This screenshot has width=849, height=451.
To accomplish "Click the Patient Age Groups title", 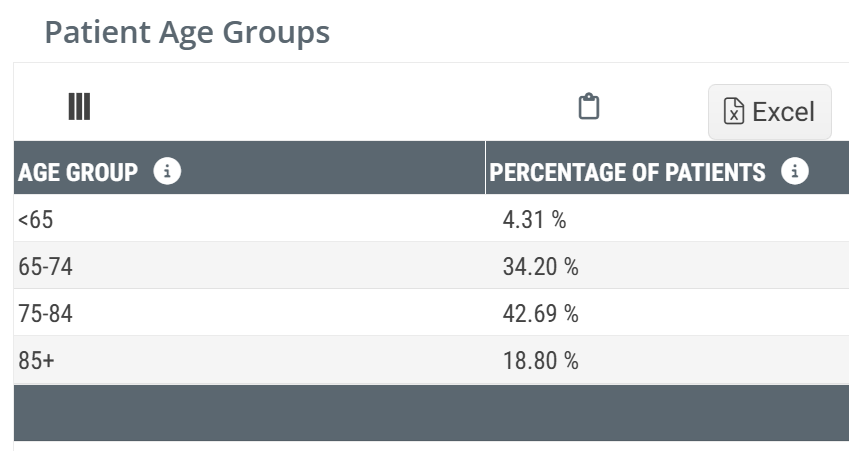I will tap(187, 32).
